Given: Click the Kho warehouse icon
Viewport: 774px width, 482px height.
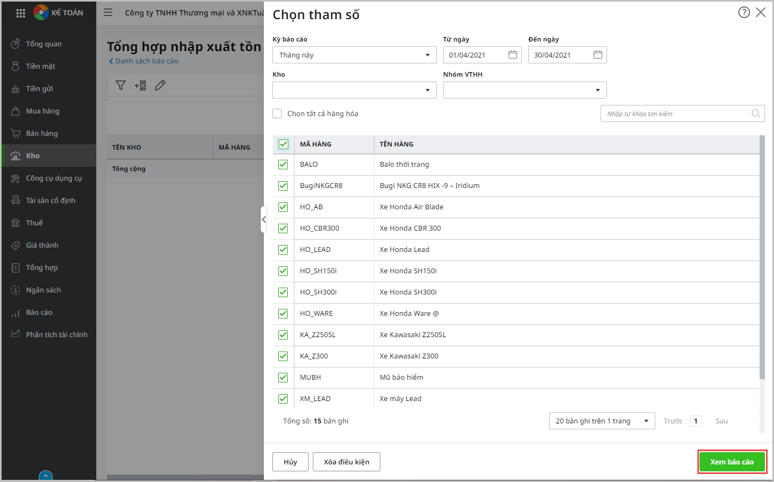Looking at the screenshot, I should [x=15, y=156].
